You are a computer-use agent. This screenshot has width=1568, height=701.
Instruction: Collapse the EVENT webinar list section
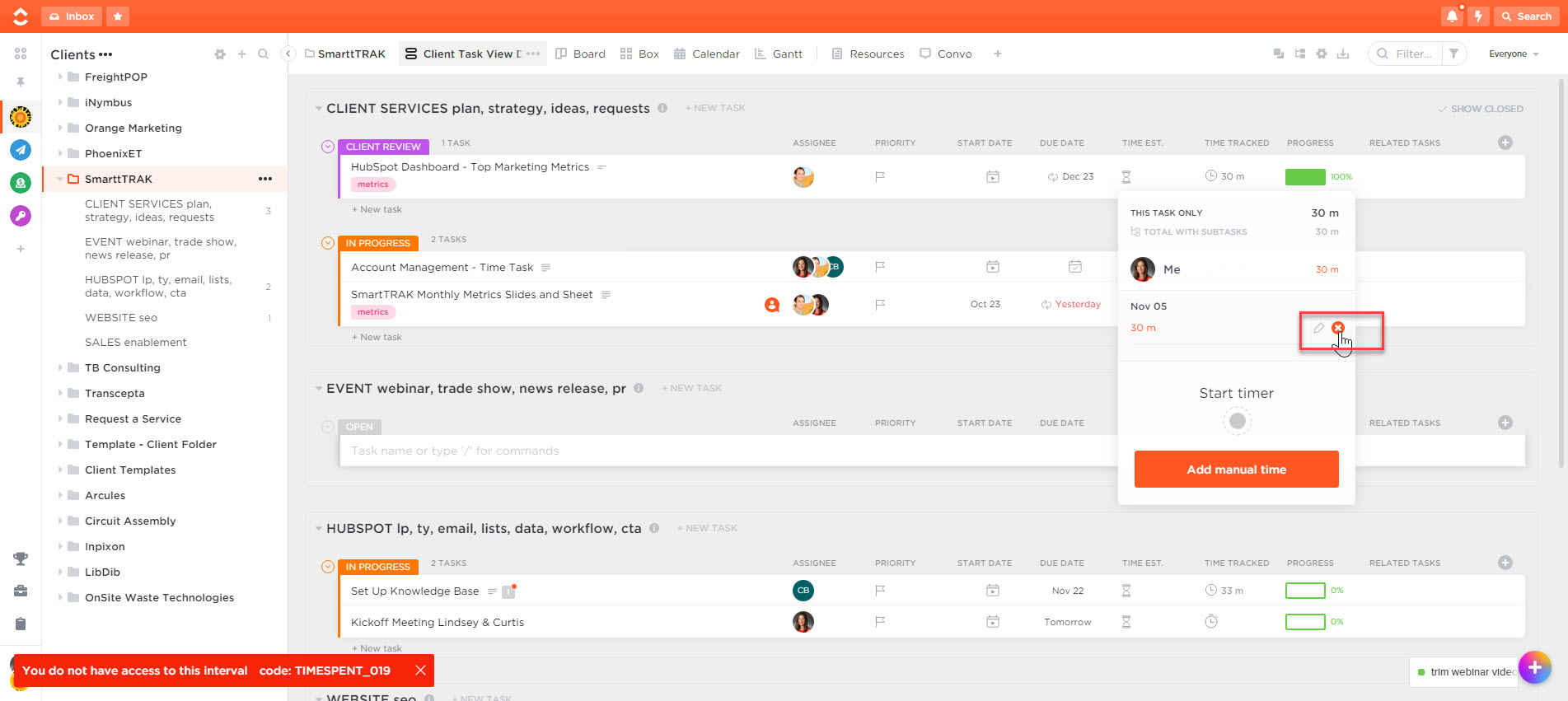pos(318,389)
